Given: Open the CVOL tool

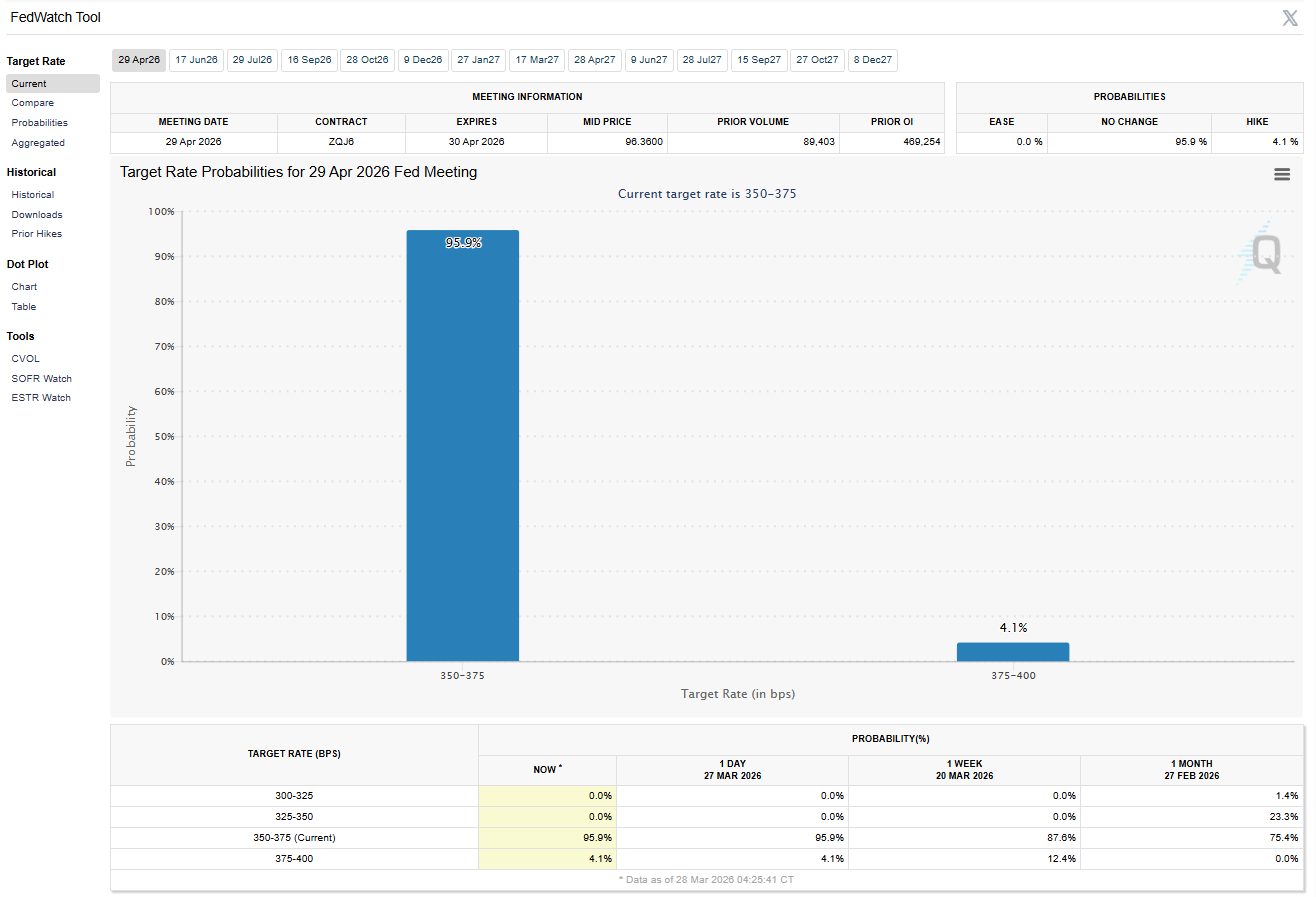Looking at the screenshot, I should [x=26, y=359].
